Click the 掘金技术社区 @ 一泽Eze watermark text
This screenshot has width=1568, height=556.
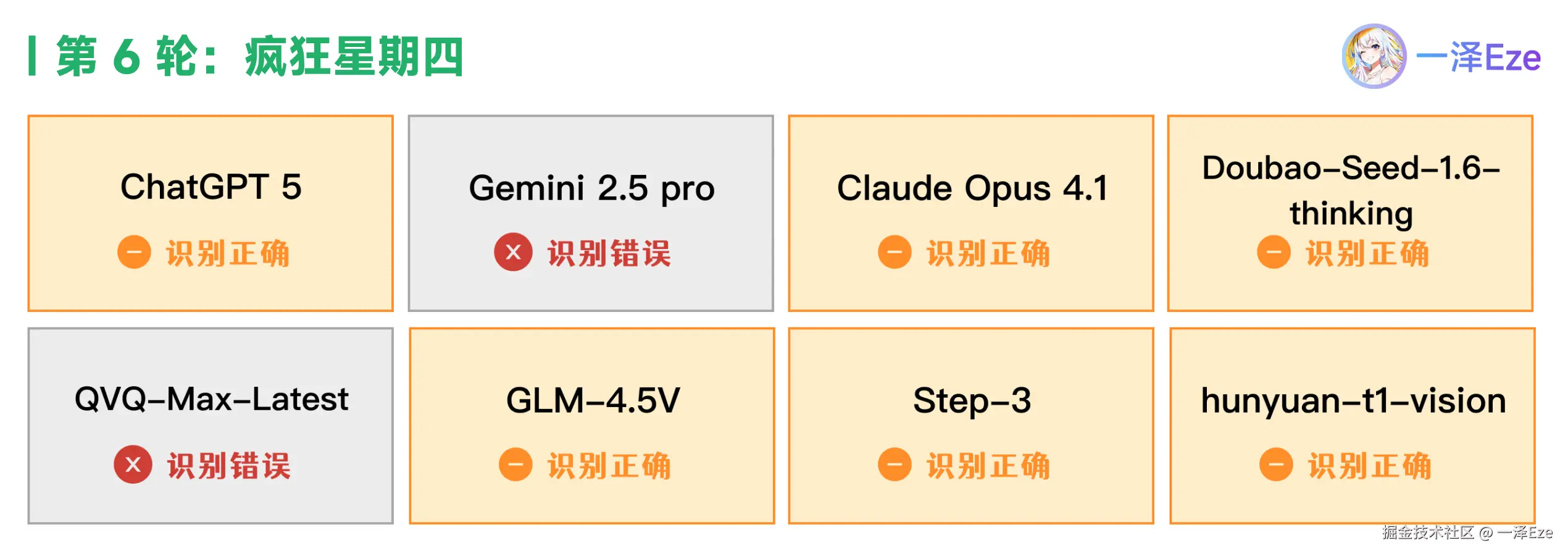pos(1467,533)
